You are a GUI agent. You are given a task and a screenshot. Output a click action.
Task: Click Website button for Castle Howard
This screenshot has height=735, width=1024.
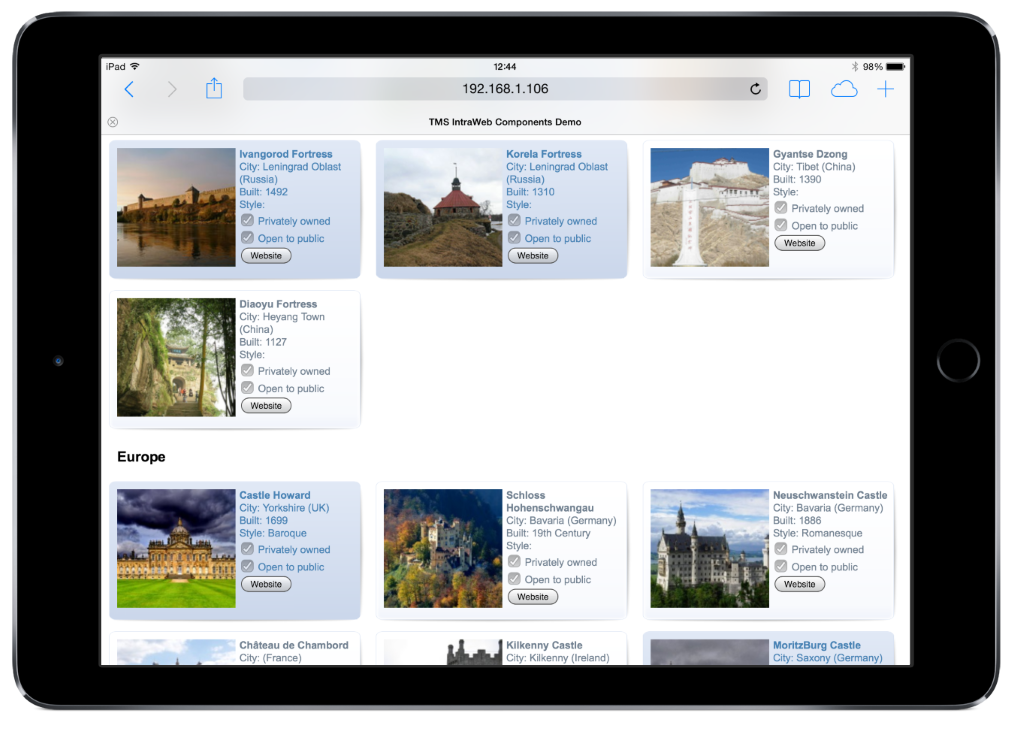266,584
